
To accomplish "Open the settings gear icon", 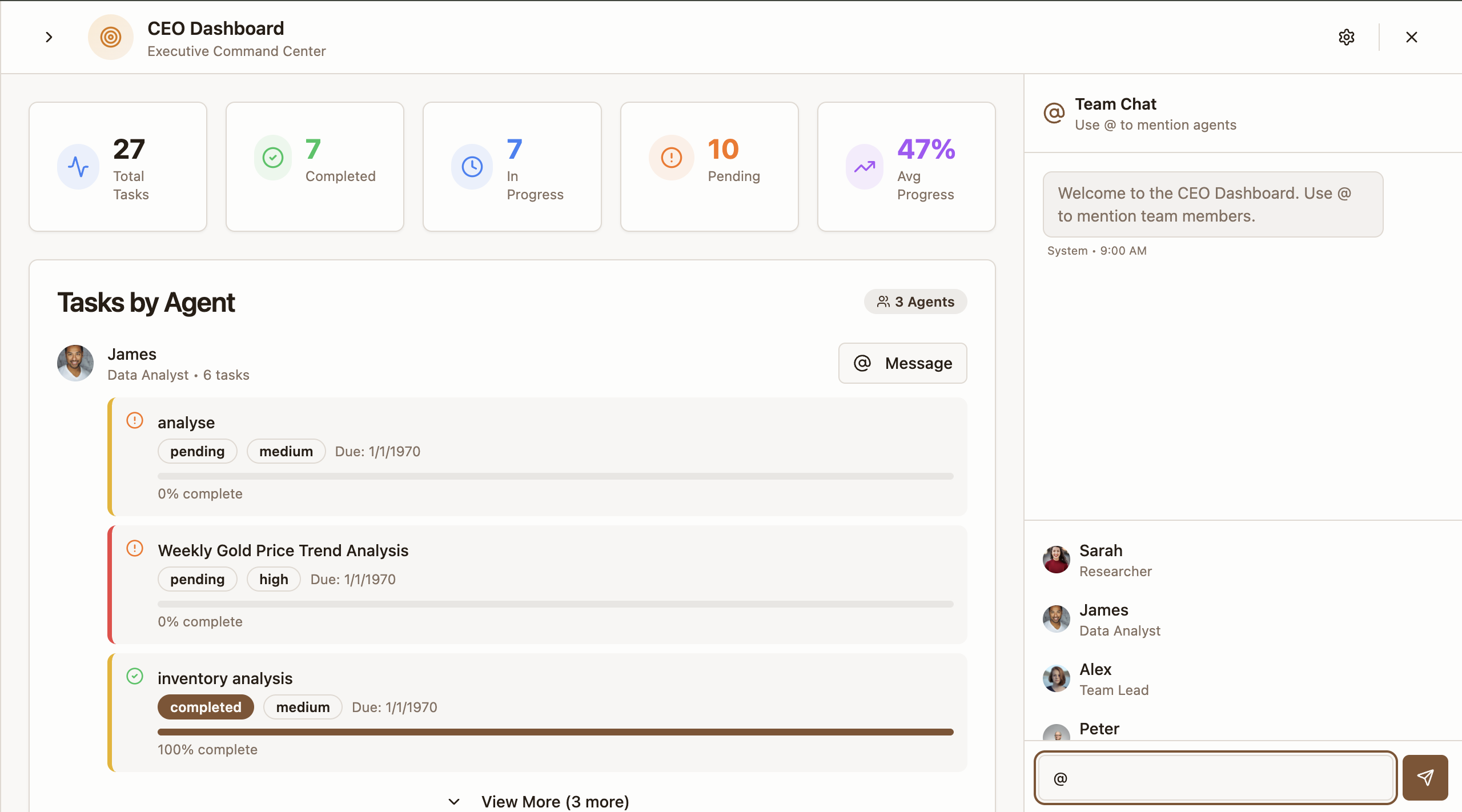I will pyautogui.click(x=1346, y=37).
